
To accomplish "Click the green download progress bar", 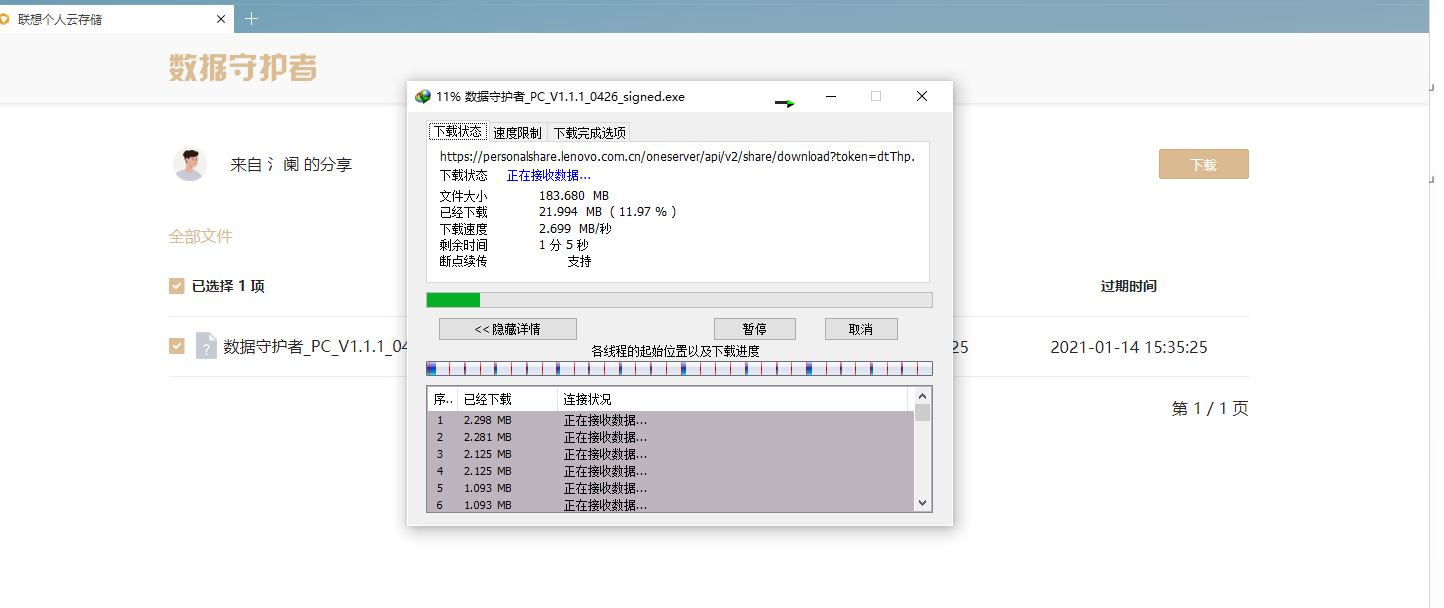I will pyautogui.click(x=679, y=300).
